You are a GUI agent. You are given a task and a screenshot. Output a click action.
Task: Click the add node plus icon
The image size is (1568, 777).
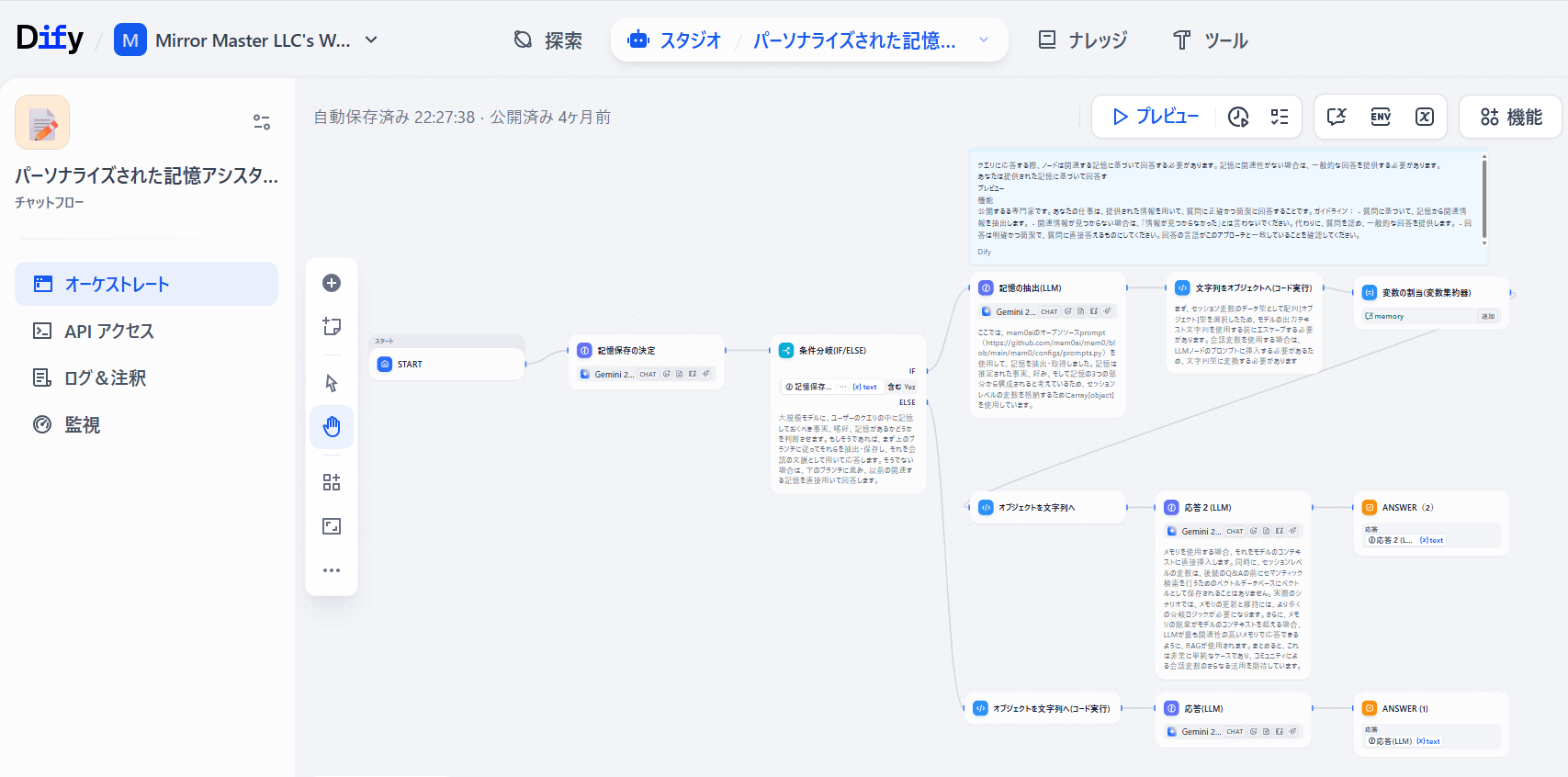coord(332,283)
